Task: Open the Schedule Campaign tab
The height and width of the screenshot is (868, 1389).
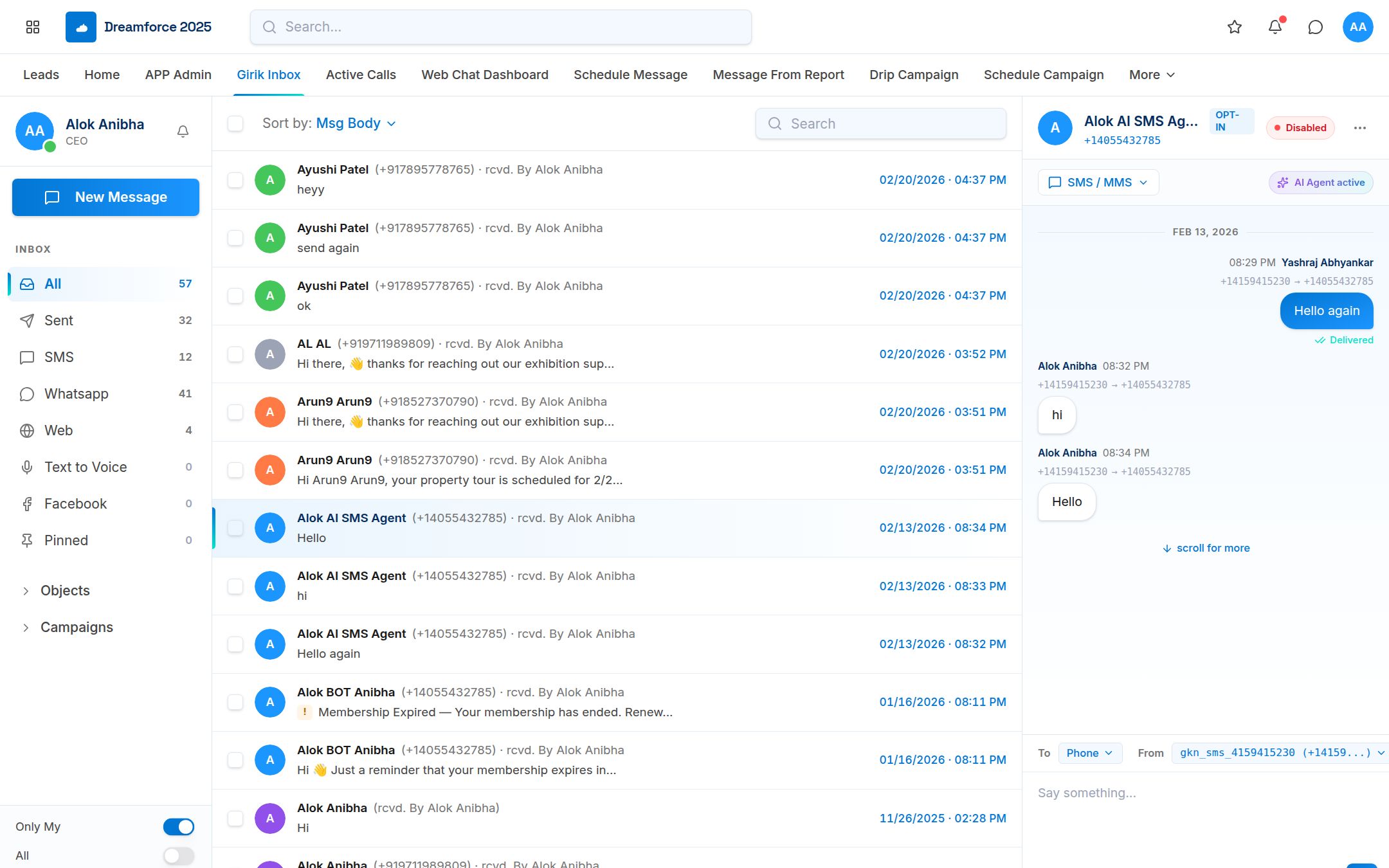Action: pyautogui.click(x=1044, y=75)
